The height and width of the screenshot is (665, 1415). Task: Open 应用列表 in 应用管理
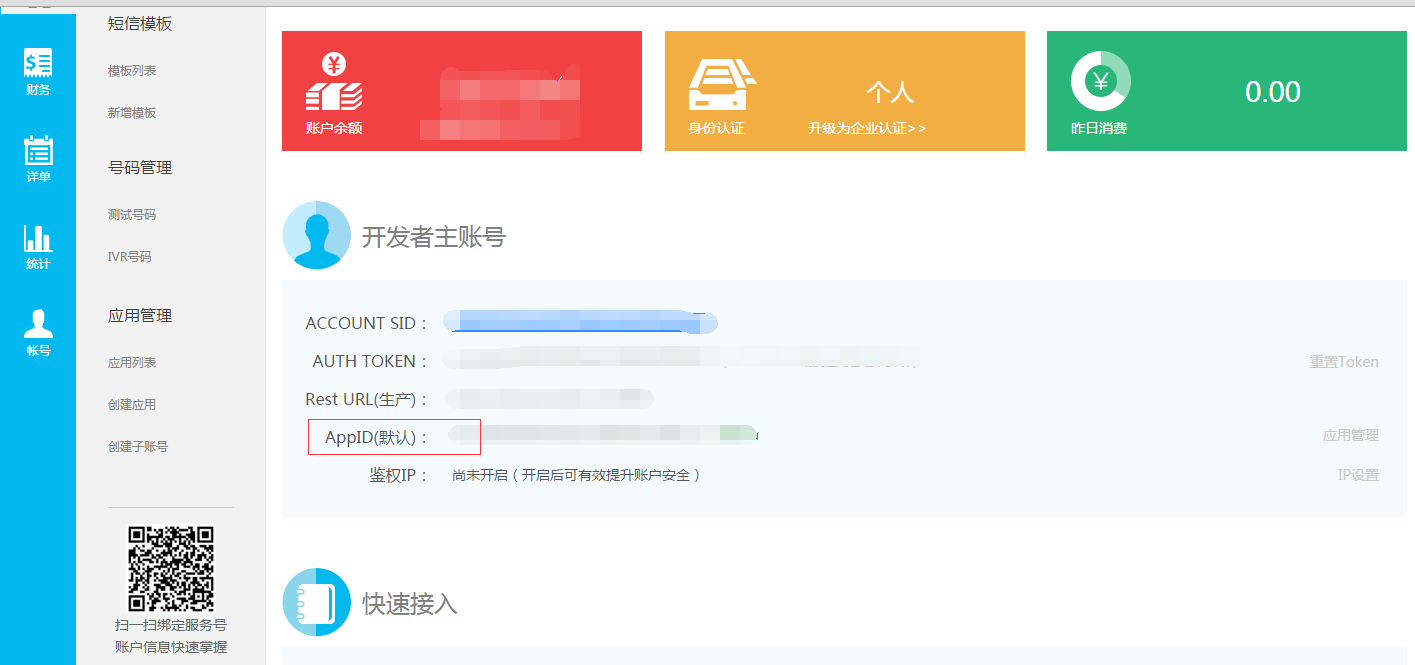tap(132, 363)
